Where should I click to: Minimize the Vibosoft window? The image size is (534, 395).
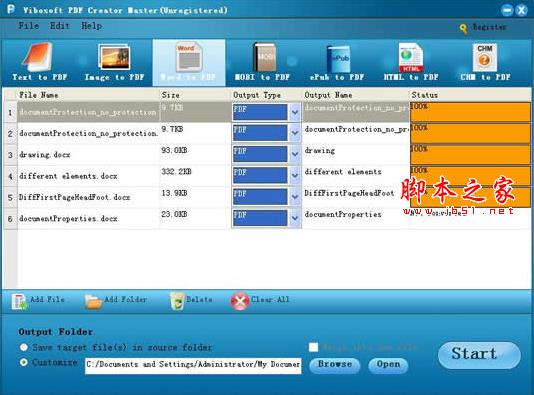pyautogui.click(x=507, y=10)
